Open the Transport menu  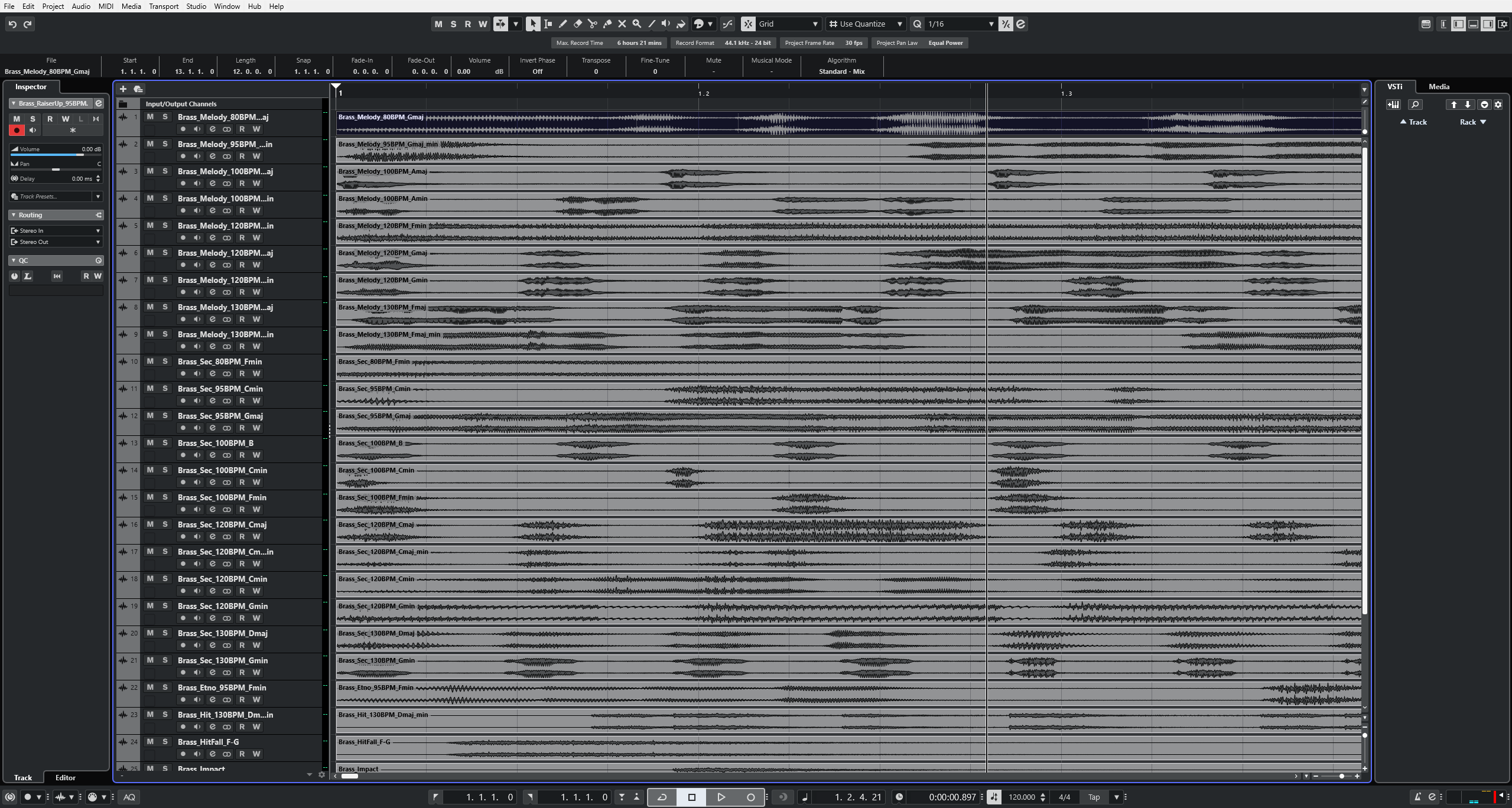pyautogui.click(x=164, y=6)
